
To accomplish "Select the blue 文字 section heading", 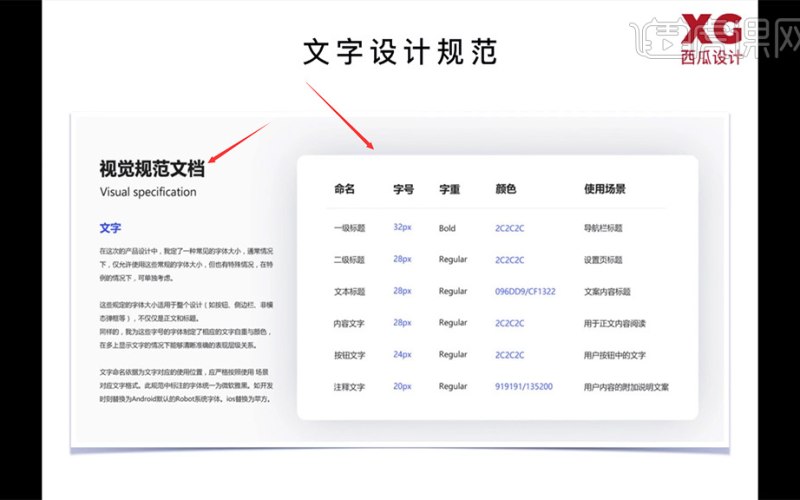I will (110, 228).
